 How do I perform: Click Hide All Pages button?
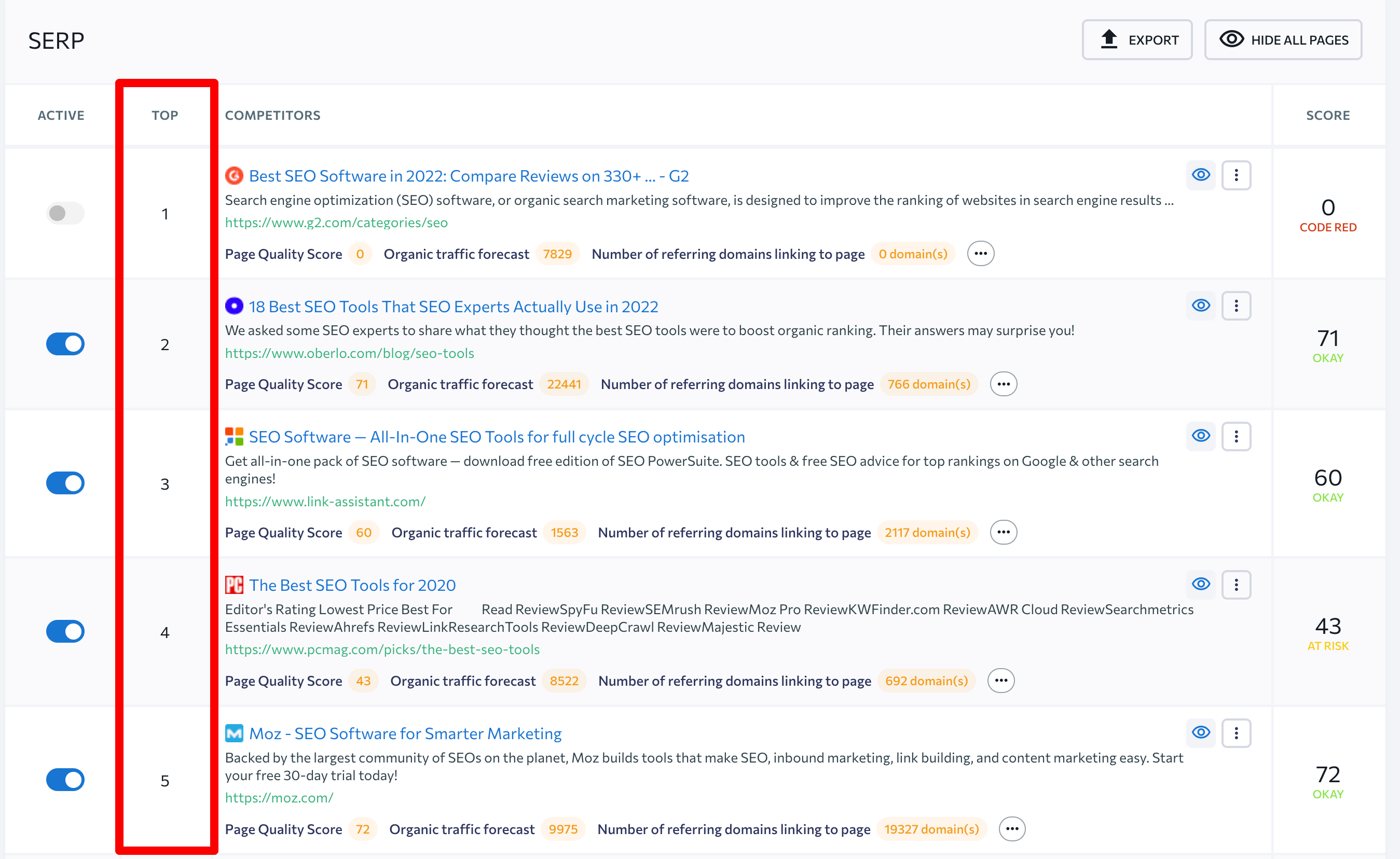coord(1286,40)
